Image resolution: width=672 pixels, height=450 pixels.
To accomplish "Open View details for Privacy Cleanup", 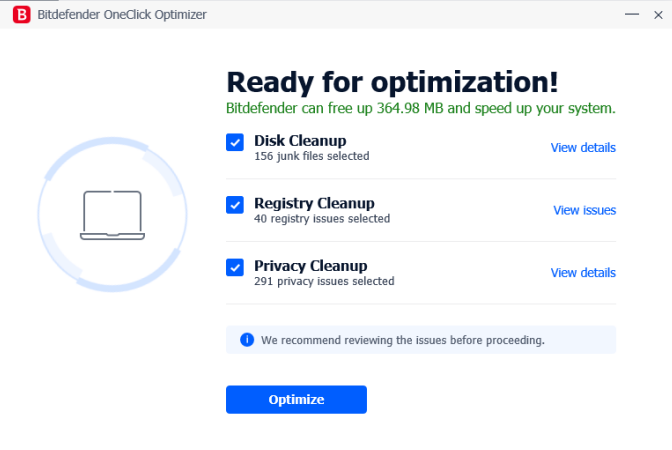I will point(583,273).
